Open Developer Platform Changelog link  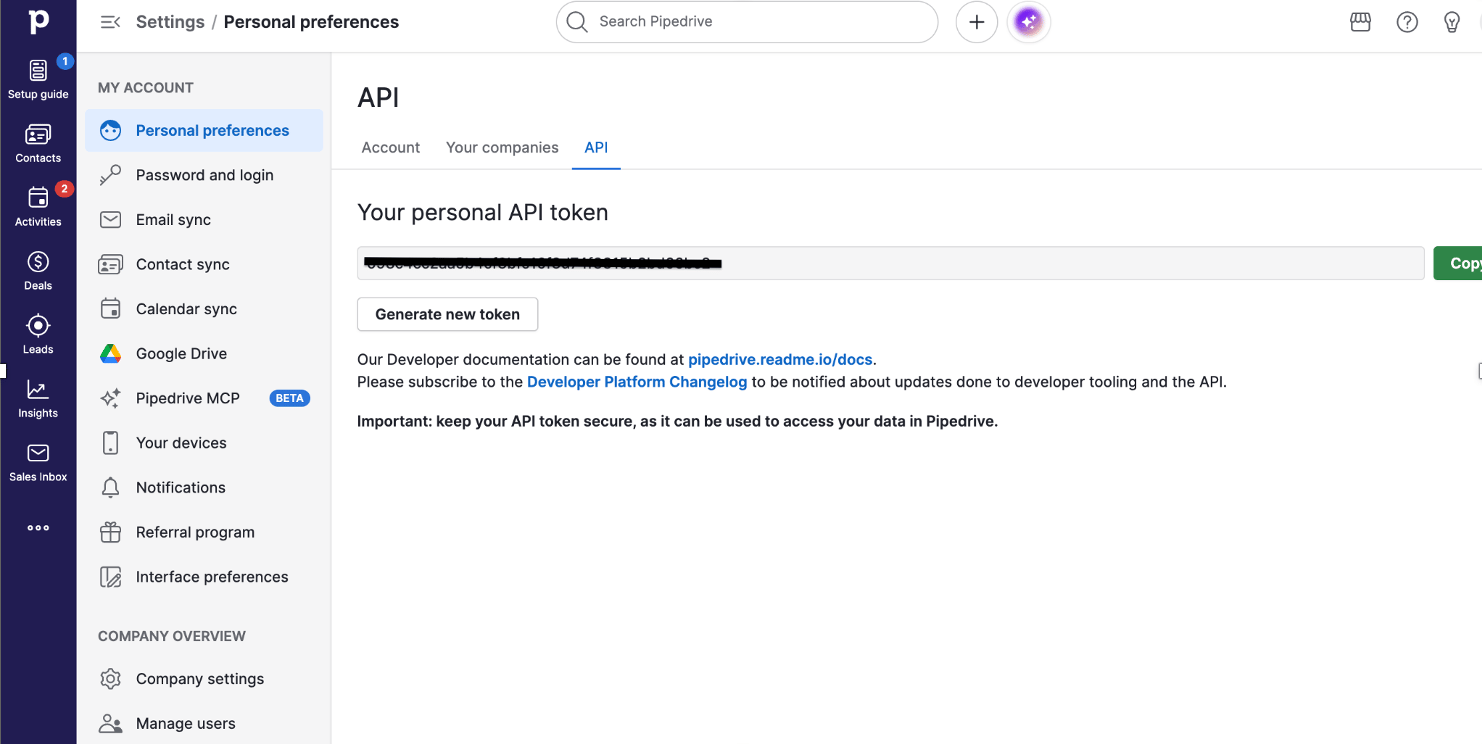point(637,381)
